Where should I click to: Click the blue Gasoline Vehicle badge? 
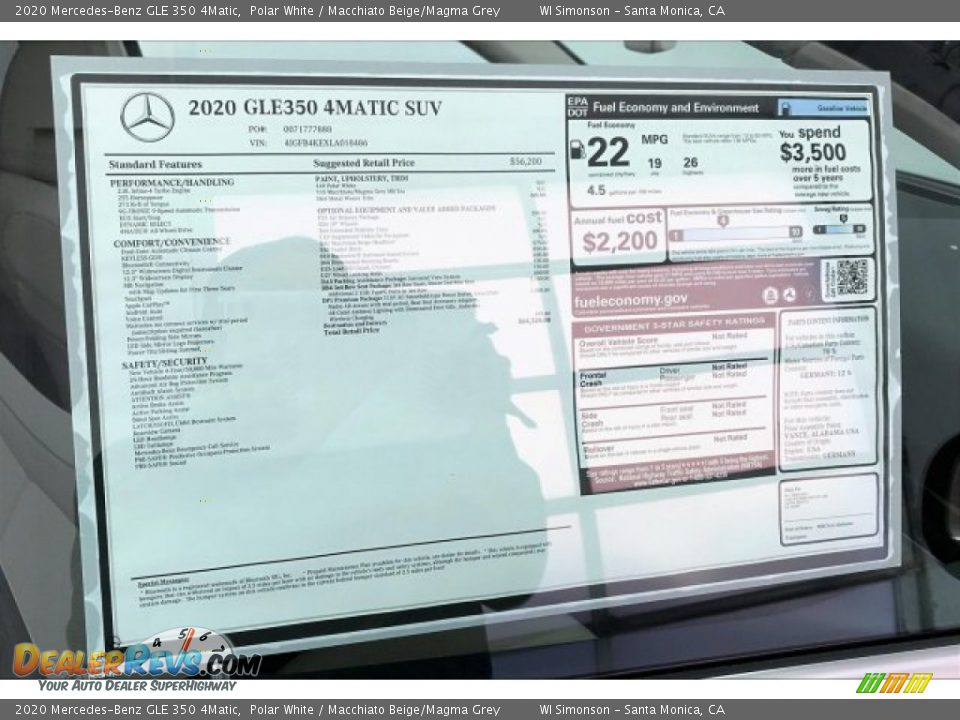823,108
